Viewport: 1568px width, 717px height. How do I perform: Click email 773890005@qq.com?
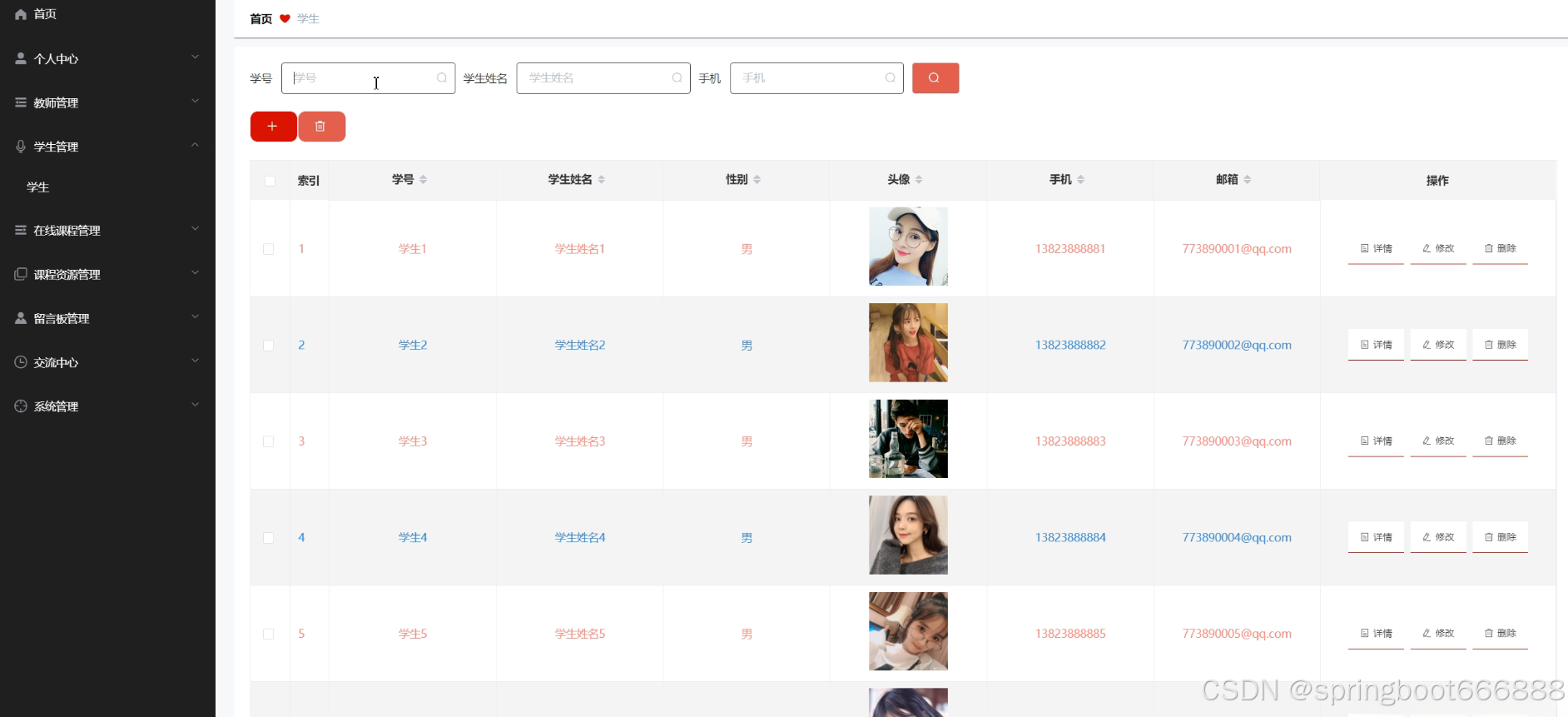tap(1237, 634)
